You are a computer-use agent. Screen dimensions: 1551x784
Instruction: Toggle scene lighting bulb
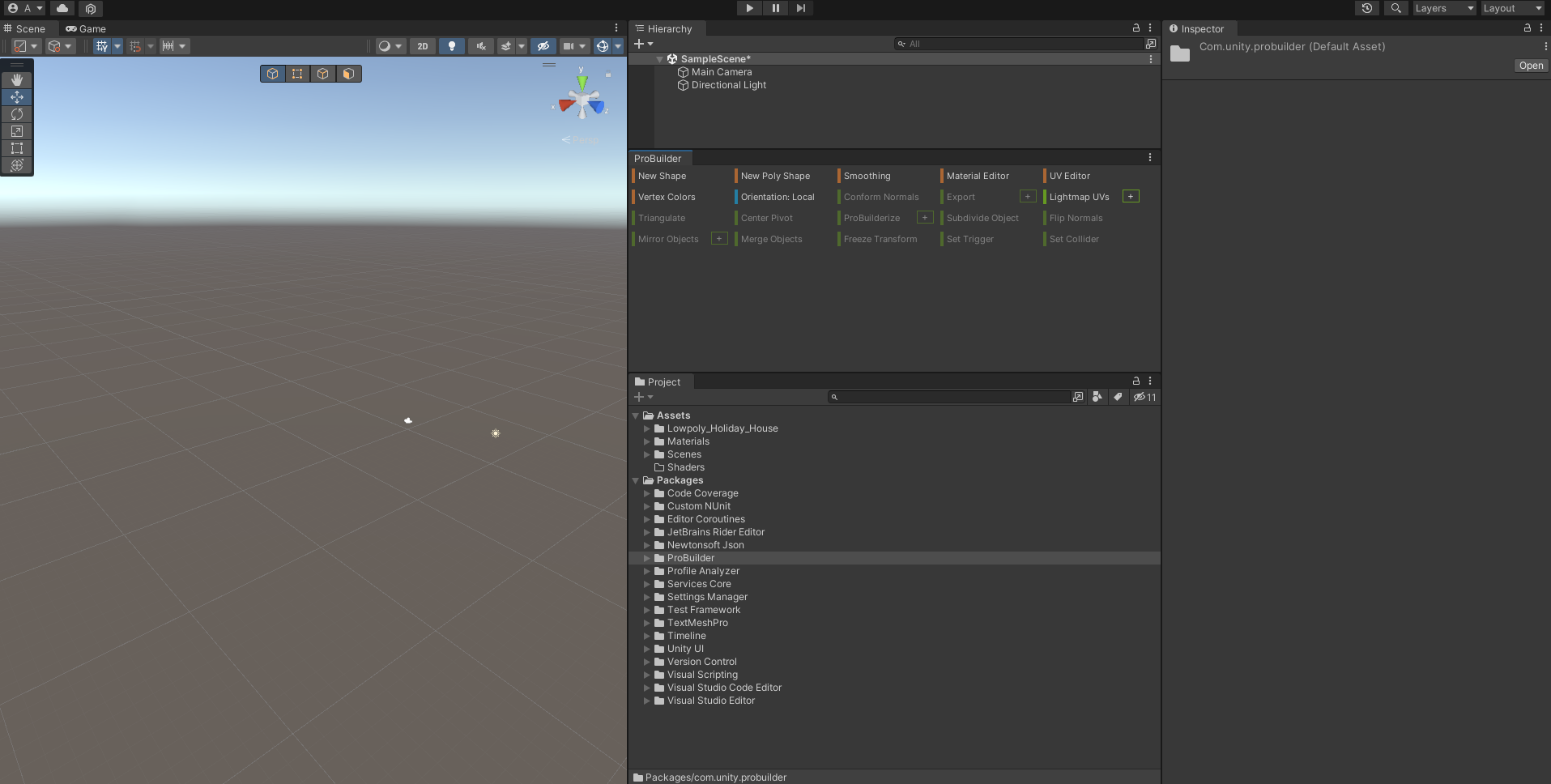pyautogui.click(x=452, y=46)
